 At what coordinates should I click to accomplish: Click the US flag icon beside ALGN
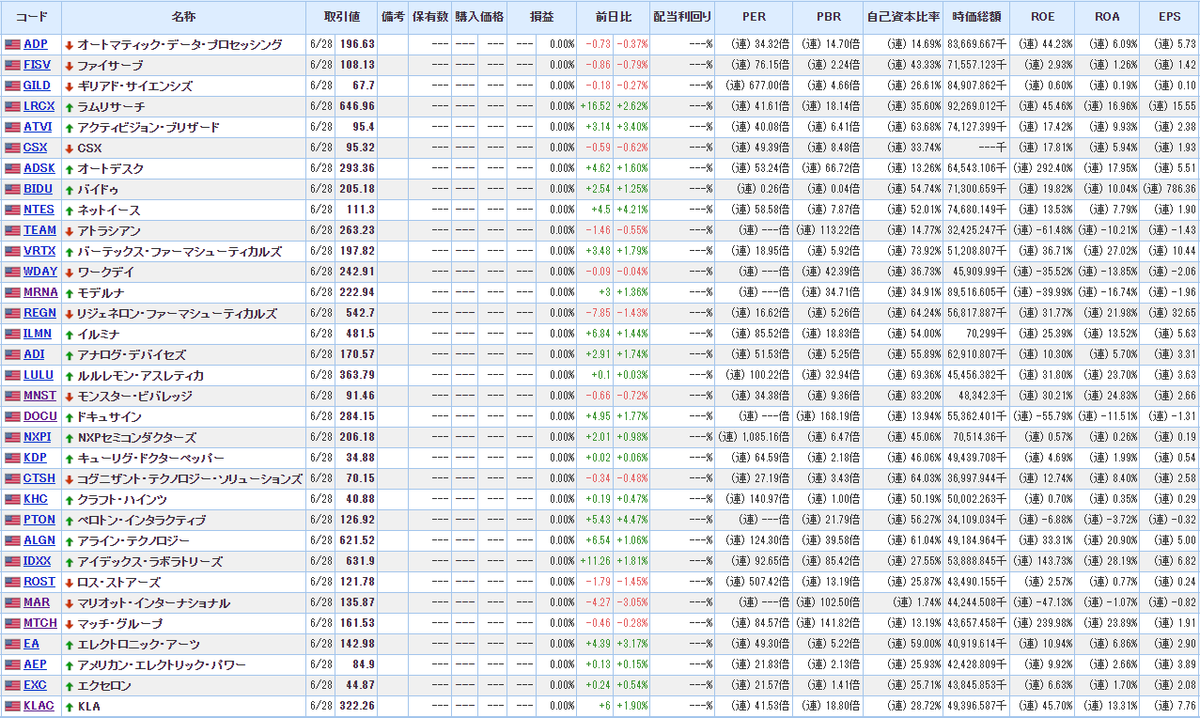point(12,541)
